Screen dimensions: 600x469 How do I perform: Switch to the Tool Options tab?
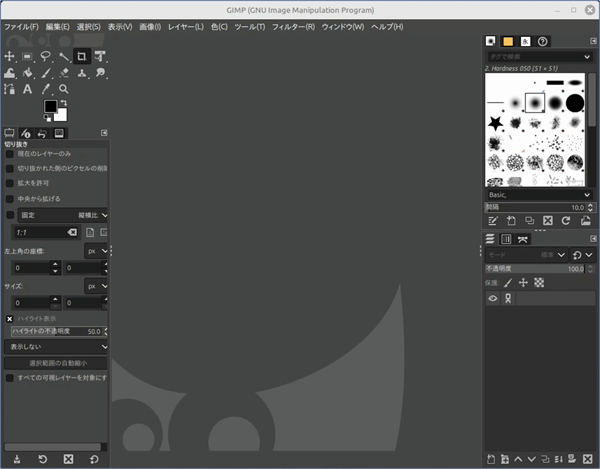tap(9, 133)
